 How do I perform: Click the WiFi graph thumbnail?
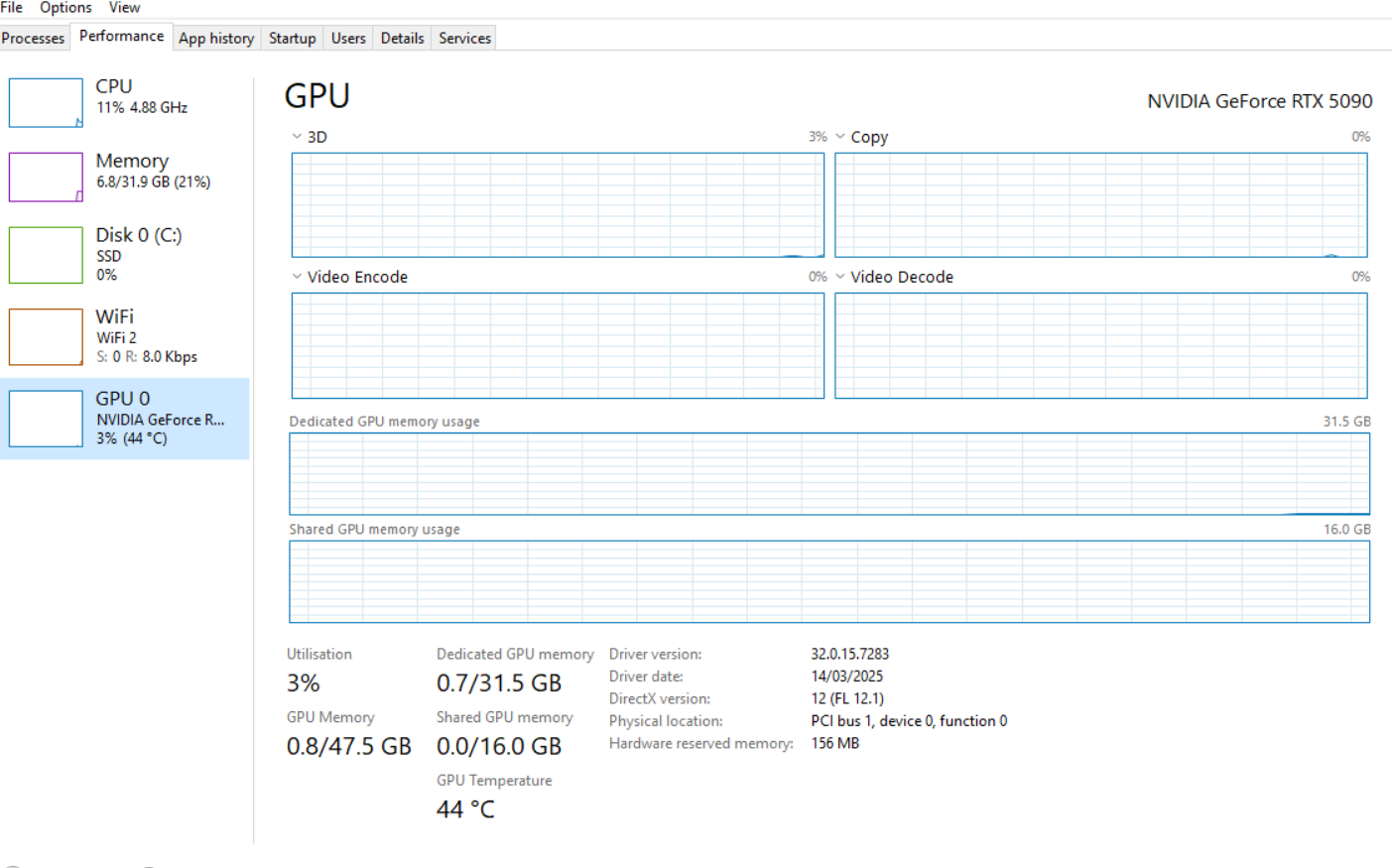coord(46,337)
